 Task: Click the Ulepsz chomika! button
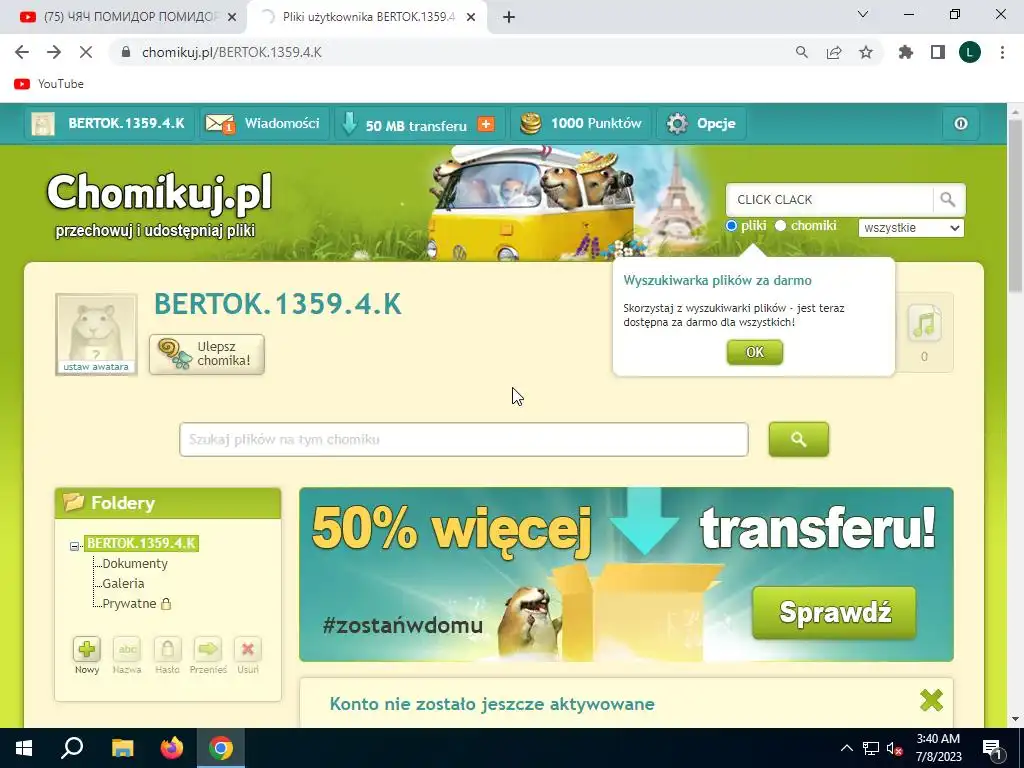pos(206,354)
